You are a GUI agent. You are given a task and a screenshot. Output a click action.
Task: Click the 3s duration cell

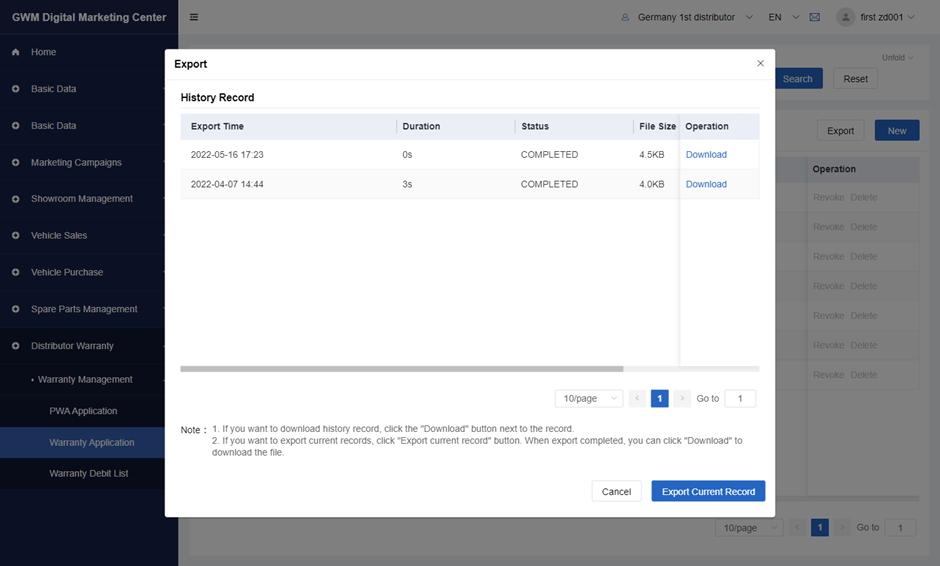[x=407, y=184]
